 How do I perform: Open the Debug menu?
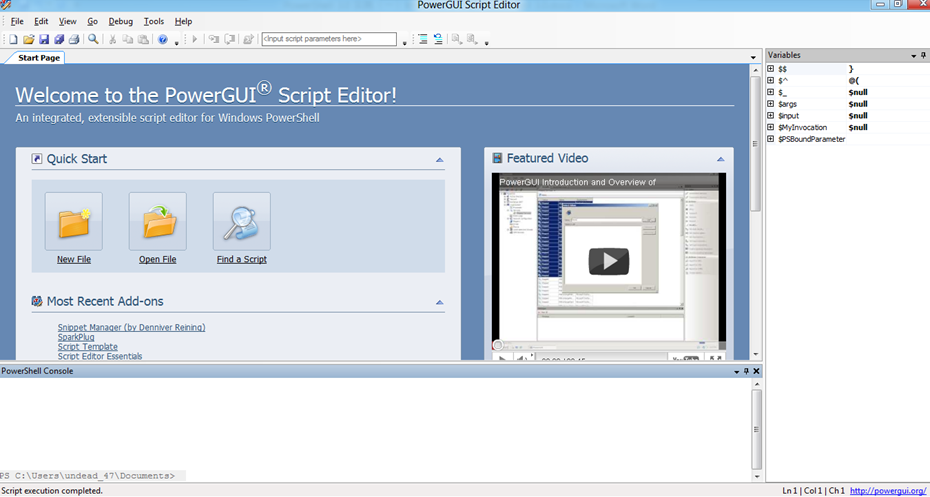tap(120, 21)
